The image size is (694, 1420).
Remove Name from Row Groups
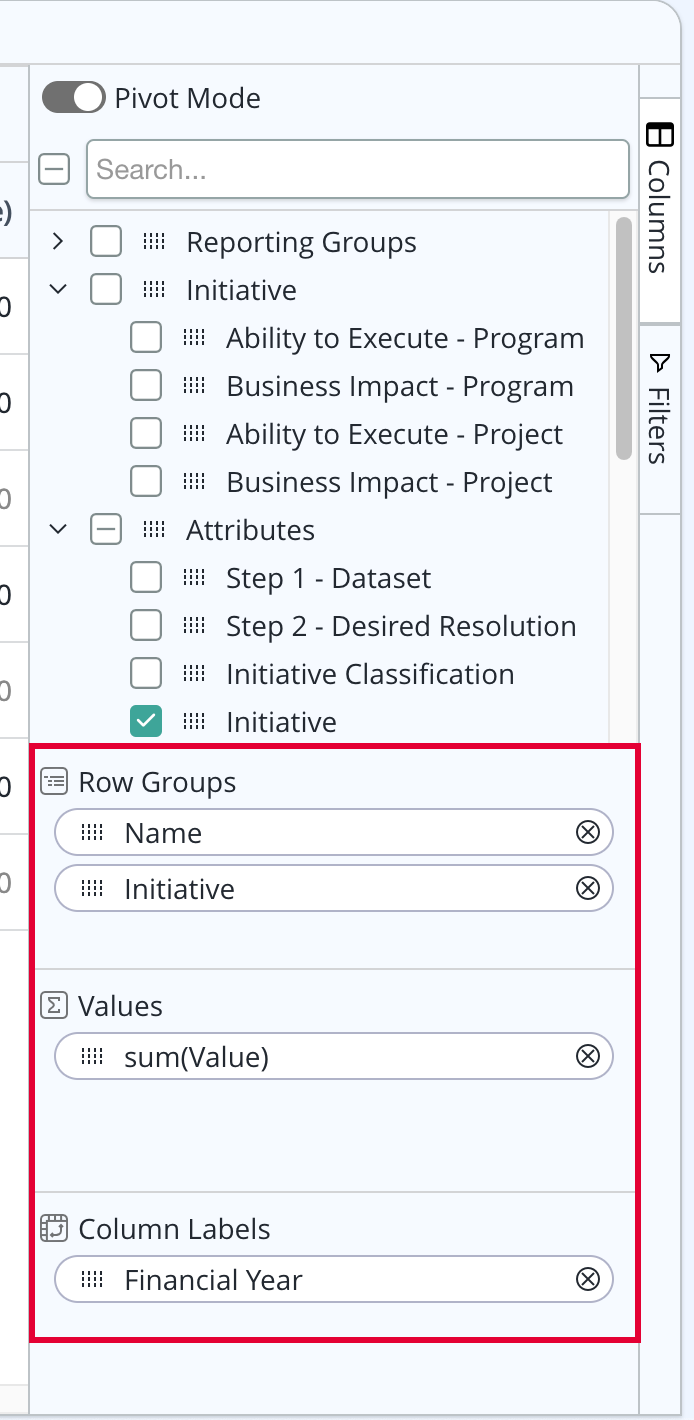click(x=588, y=832)
